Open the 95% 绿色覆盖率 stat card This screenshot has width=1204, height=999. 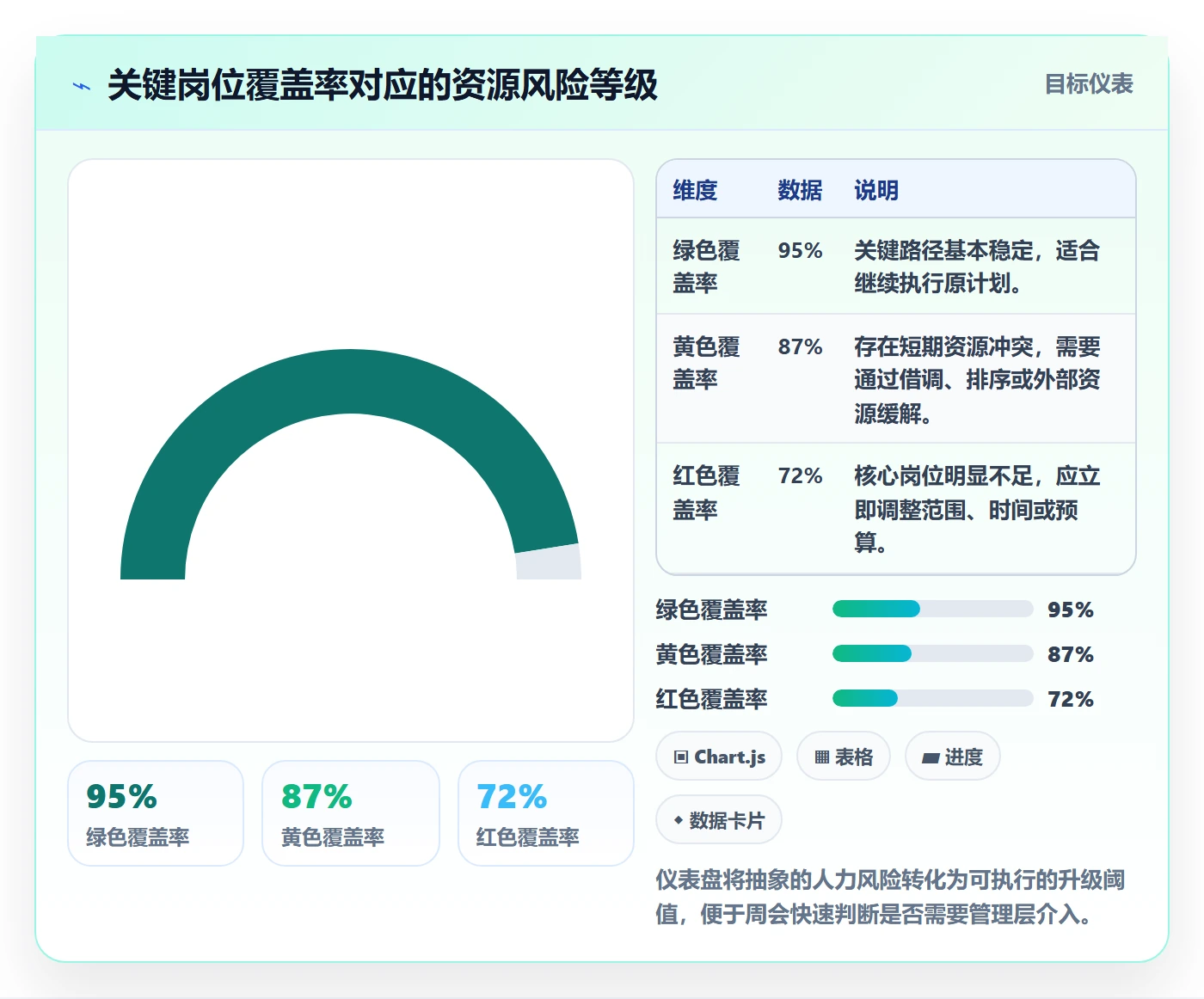coord(156,813)
